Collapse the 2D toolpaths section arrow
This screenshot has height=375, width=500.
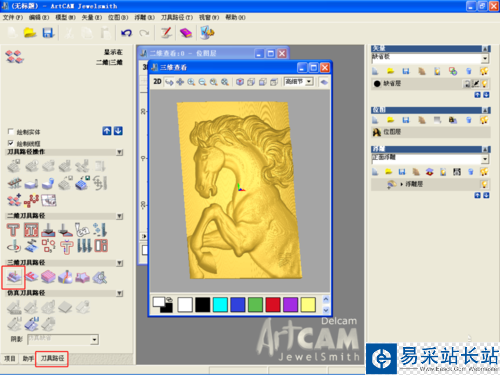tap(120, 216)
